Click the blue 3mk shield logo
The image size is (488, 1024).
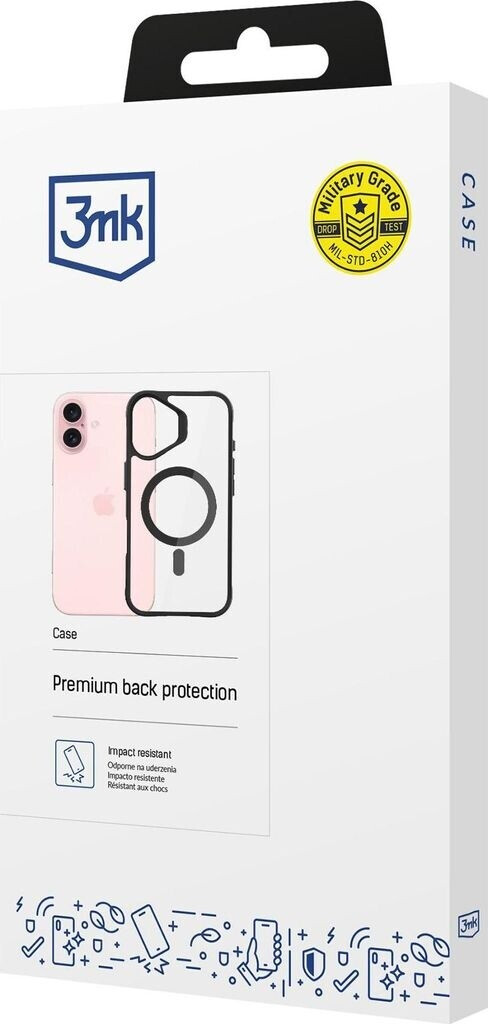102,225
